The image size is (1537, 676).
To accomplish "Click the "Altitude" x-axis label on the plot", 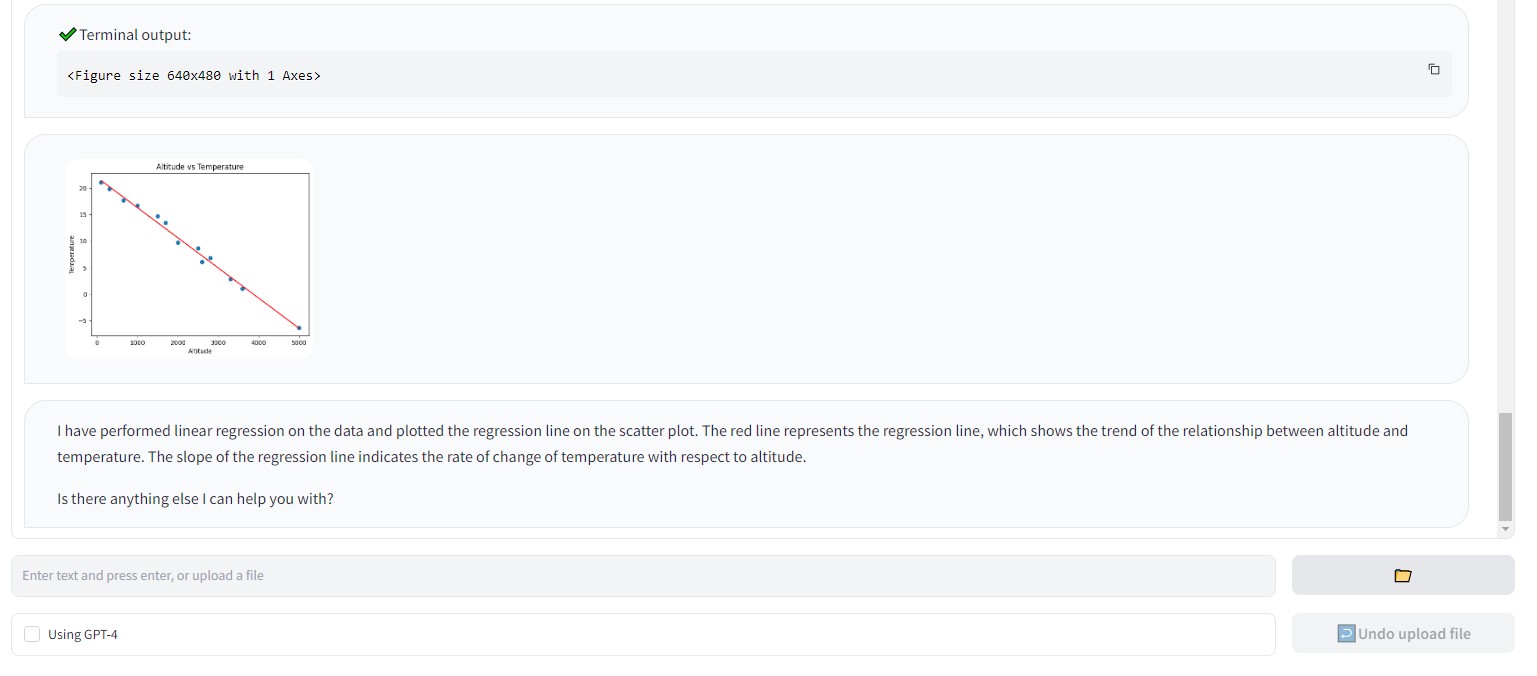I will (x=200, y=351).
